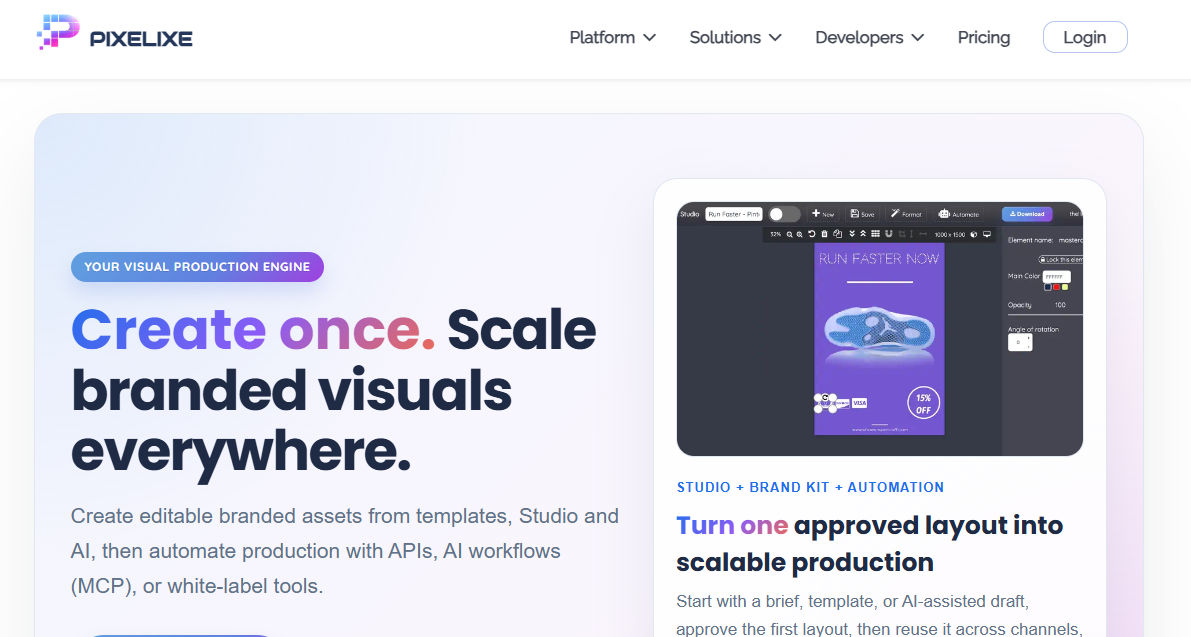Expand the Solutions menu
This screenshot has width=1191, height=637.
tap(735, 37)
